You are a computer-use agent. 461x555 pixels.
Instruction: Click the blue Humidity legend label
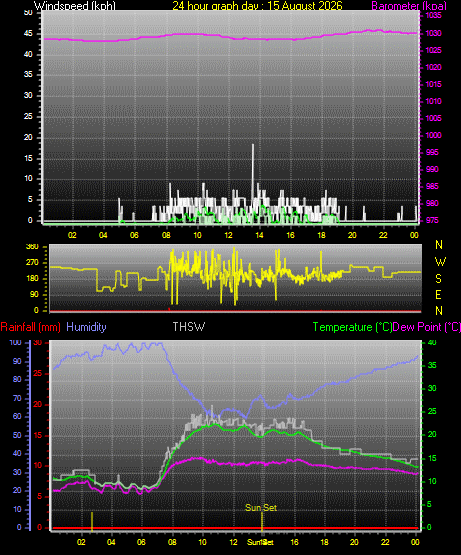(86, 327)
